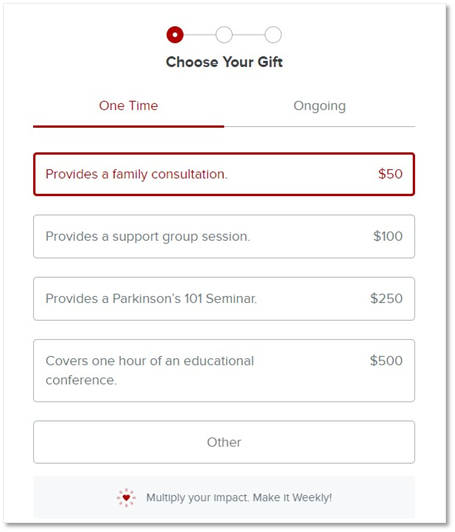
Task: Choose the $500 educational conference option
Action: click(224, 370)
